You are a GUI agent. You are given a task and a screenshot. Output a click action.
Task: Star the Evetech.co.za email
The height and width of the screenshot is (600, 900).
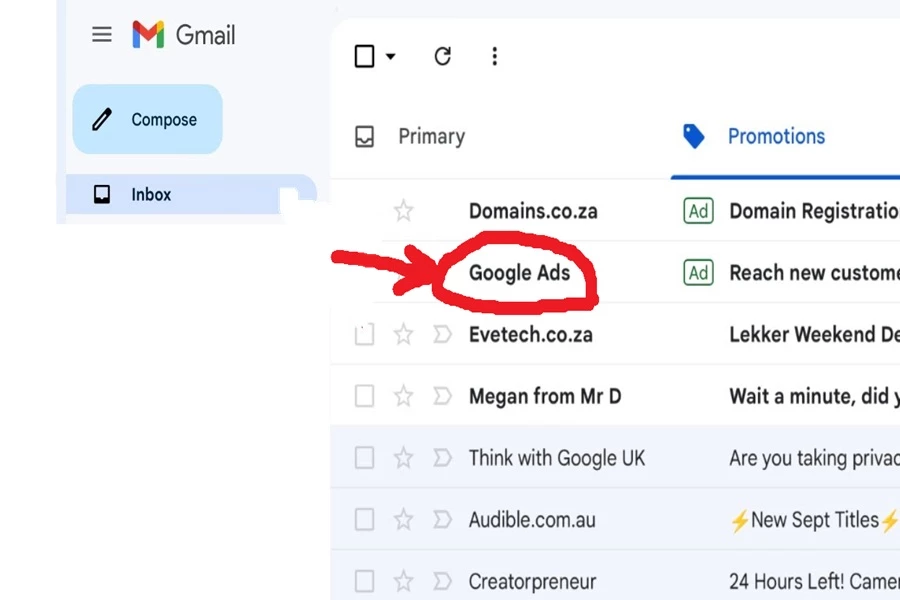click(x=404, y=334)
